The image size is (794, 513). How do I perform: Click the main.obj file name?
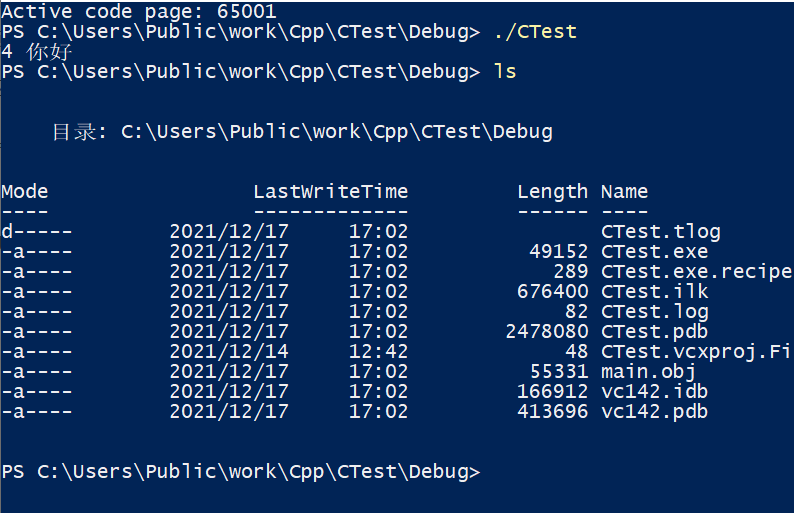click(x=648, y=372)
